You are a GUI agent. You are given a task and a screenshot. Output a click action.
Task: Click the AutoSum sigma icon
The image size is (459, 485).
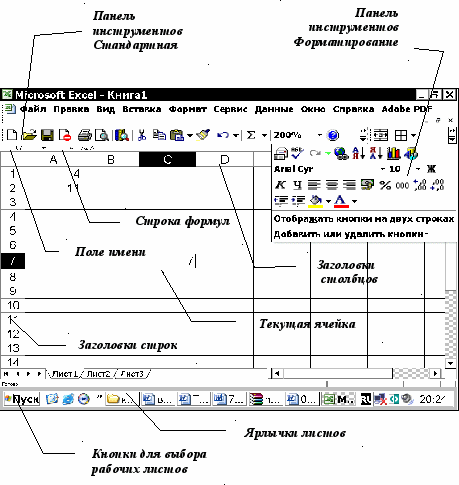(x=251, y=135)
